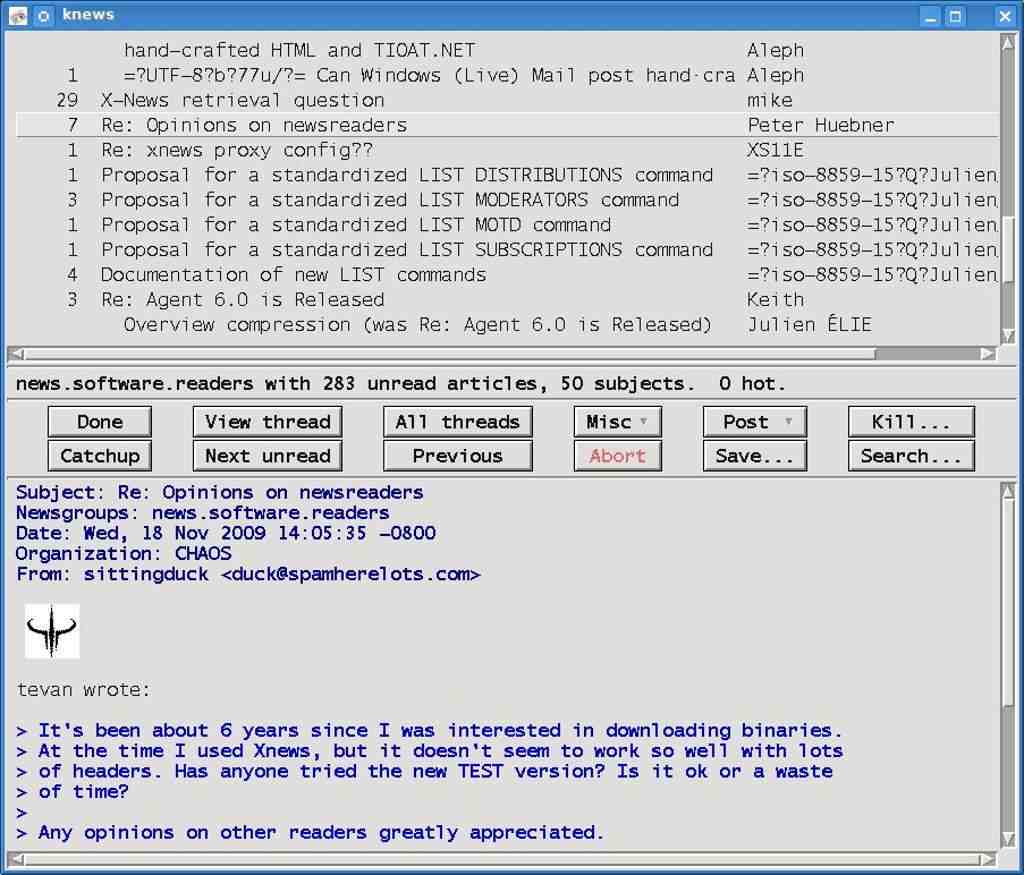Click the sticky pin icon in title bar
The image size is (1024, 875).
point(44,15)
